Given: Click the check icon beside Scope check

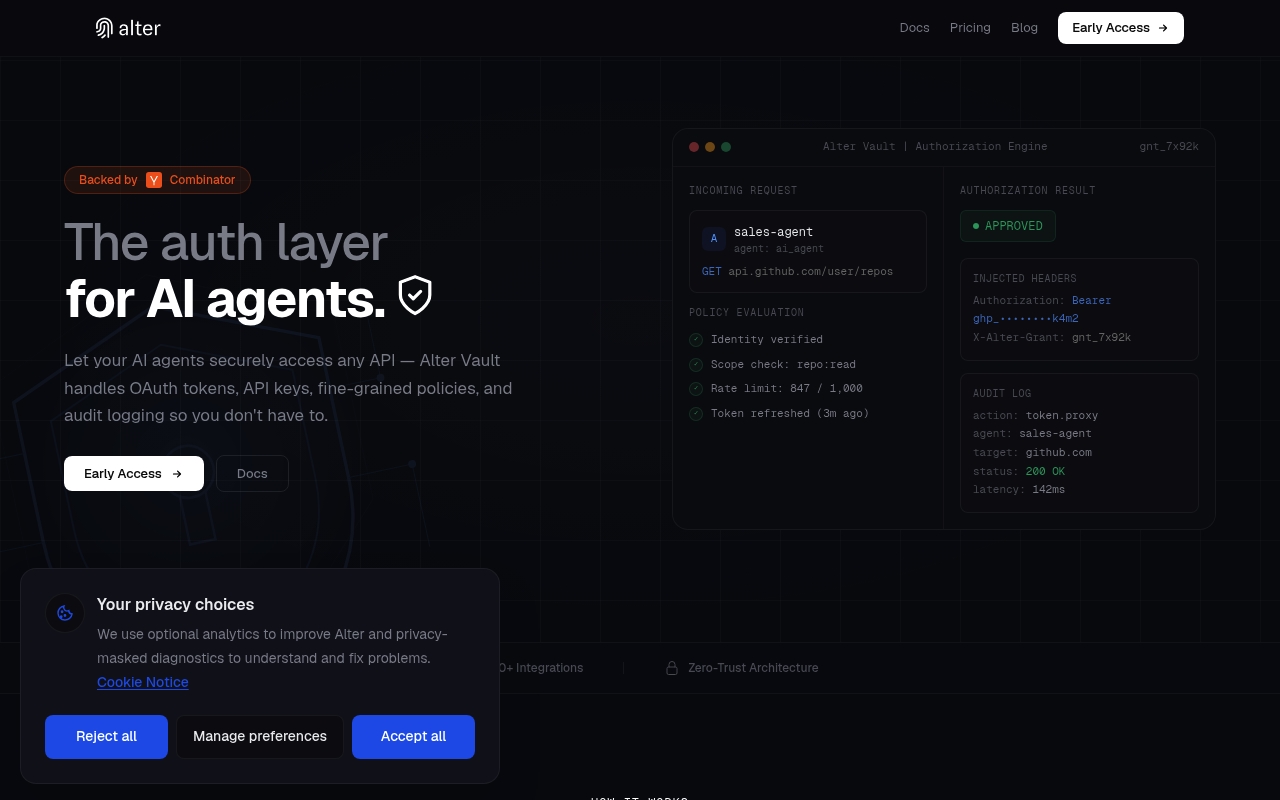Looking at the screenshot, I should pos(696,364).
